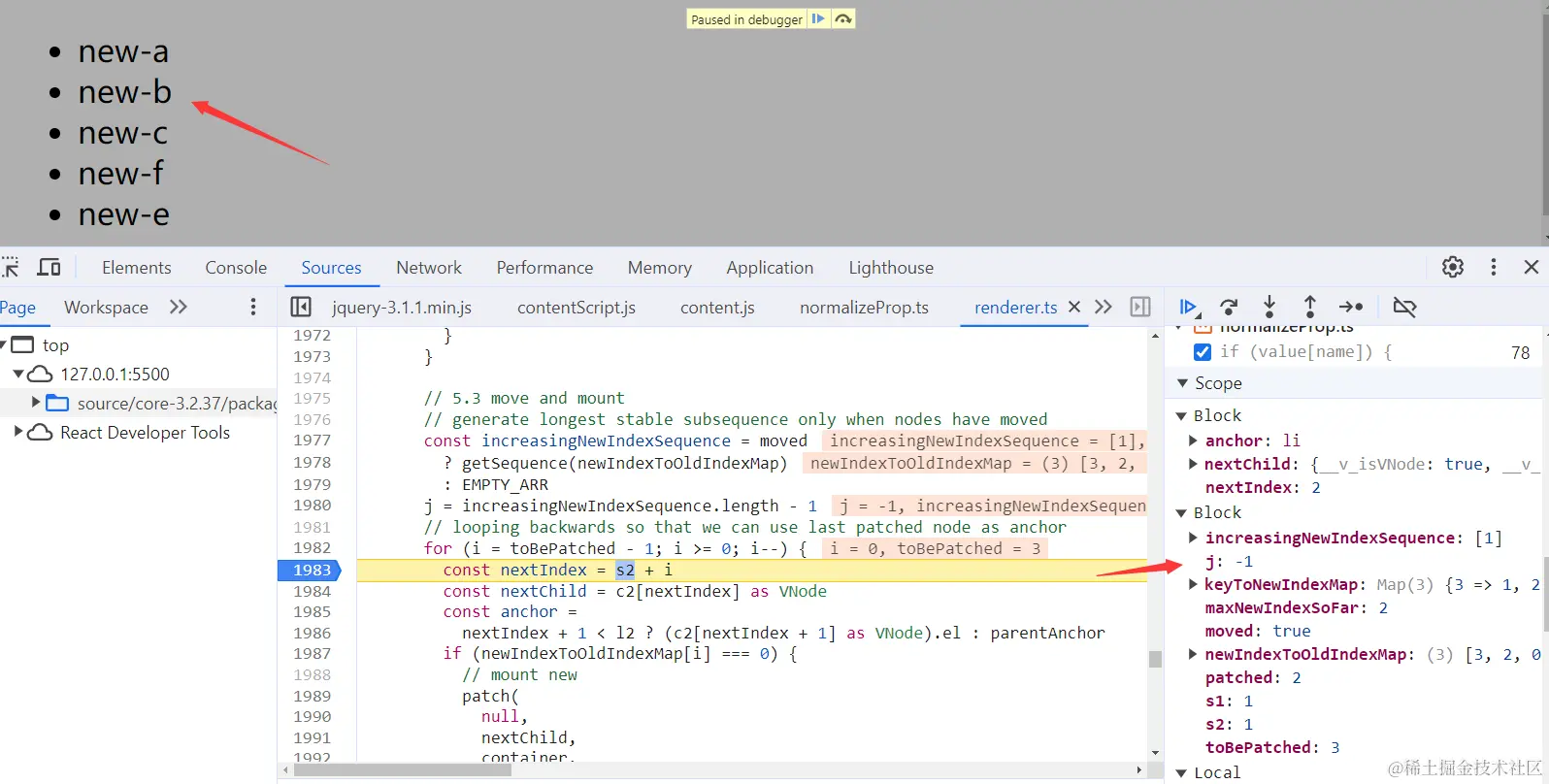Close the renderer.ts file tab
Image resolution: width=1549 pixels, height=784 pixels.
coord(1074,307)
